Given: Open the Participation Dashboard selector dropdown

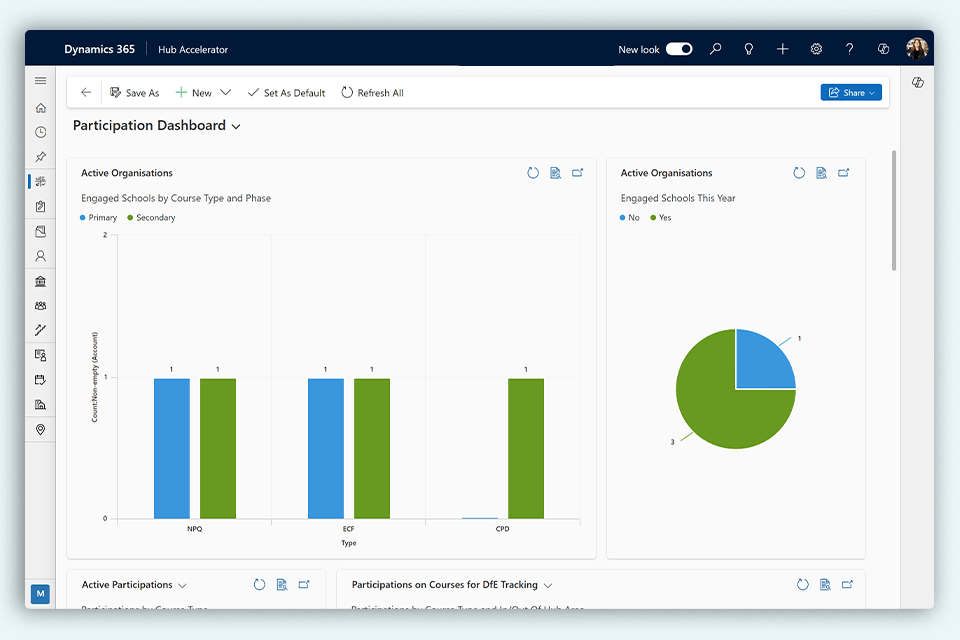Looking at the screenshot, I should (x=236, y=127).
